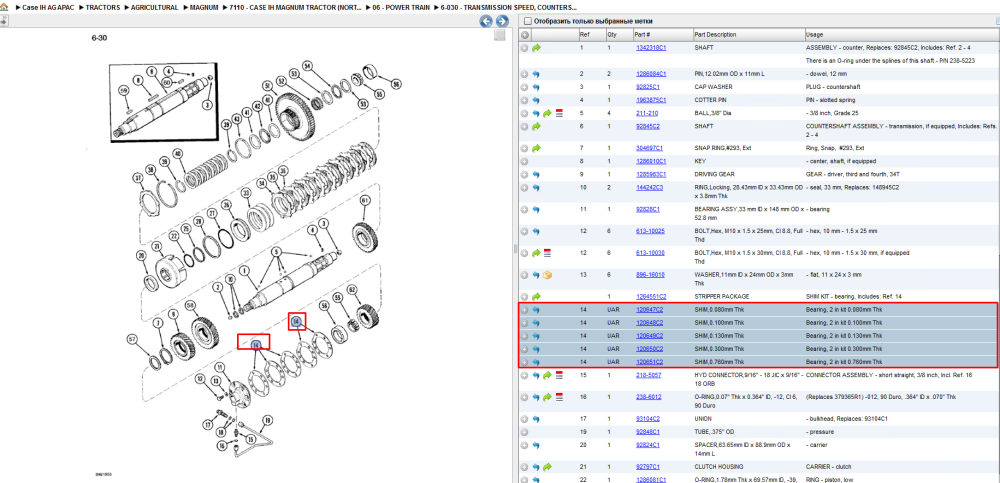1000x483 pixels.
Task: Click the 'Ref' column header
Action: [x=591, y=34]
